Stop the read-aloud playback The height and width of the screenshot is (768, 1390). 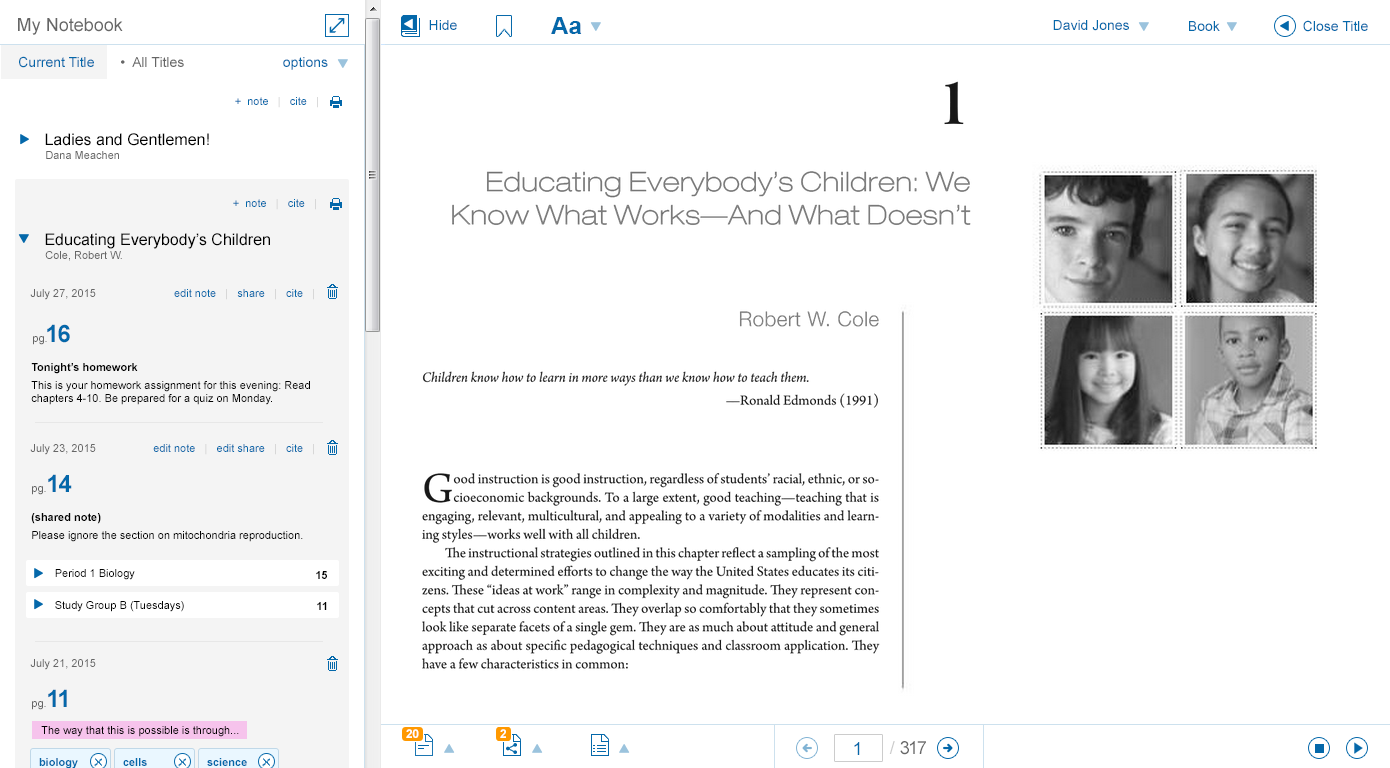[x=1318, y=747]
